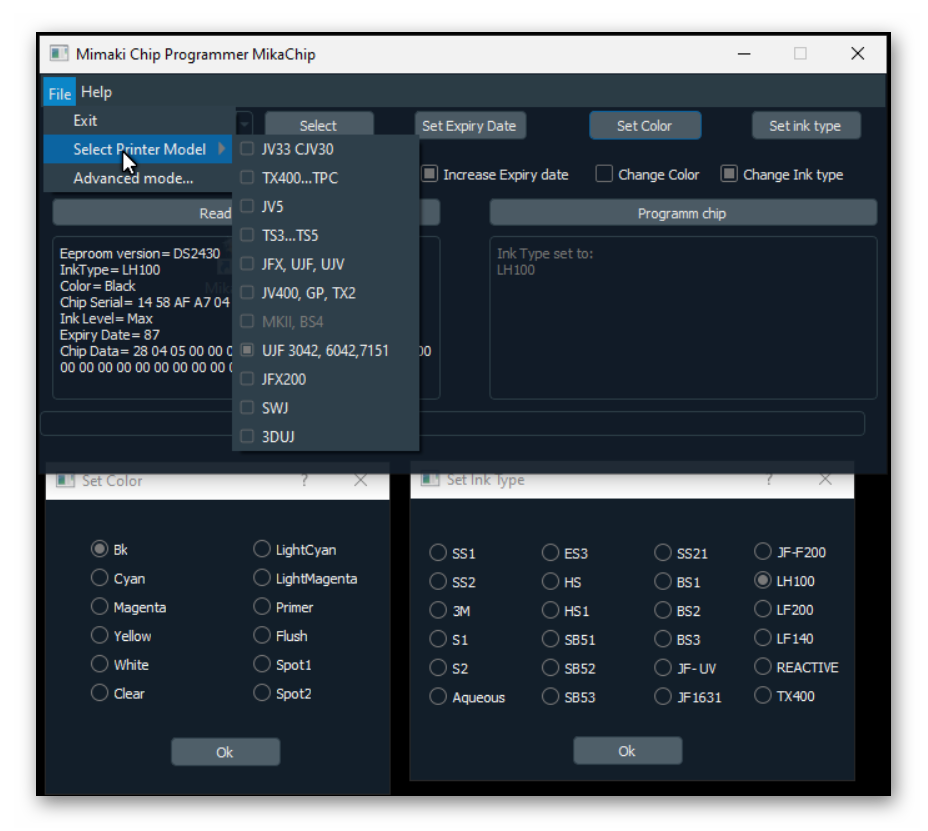Toggle Increase Expiry date checkbox
The width and height of the screenshot is (928, 831).
pyautogui.click(x=430, y=174)
